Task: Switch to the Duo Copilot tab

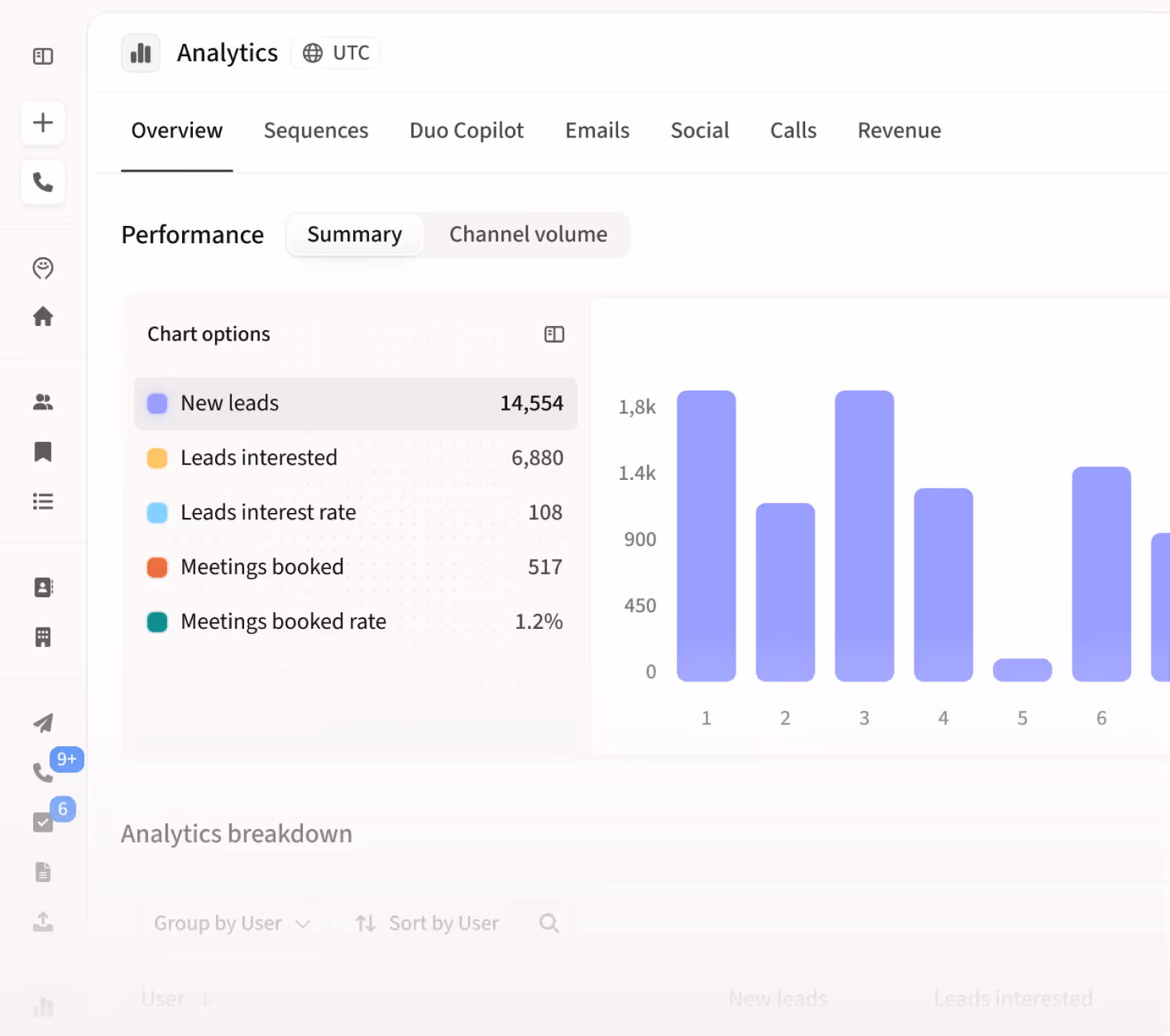Action: point(466,130)
